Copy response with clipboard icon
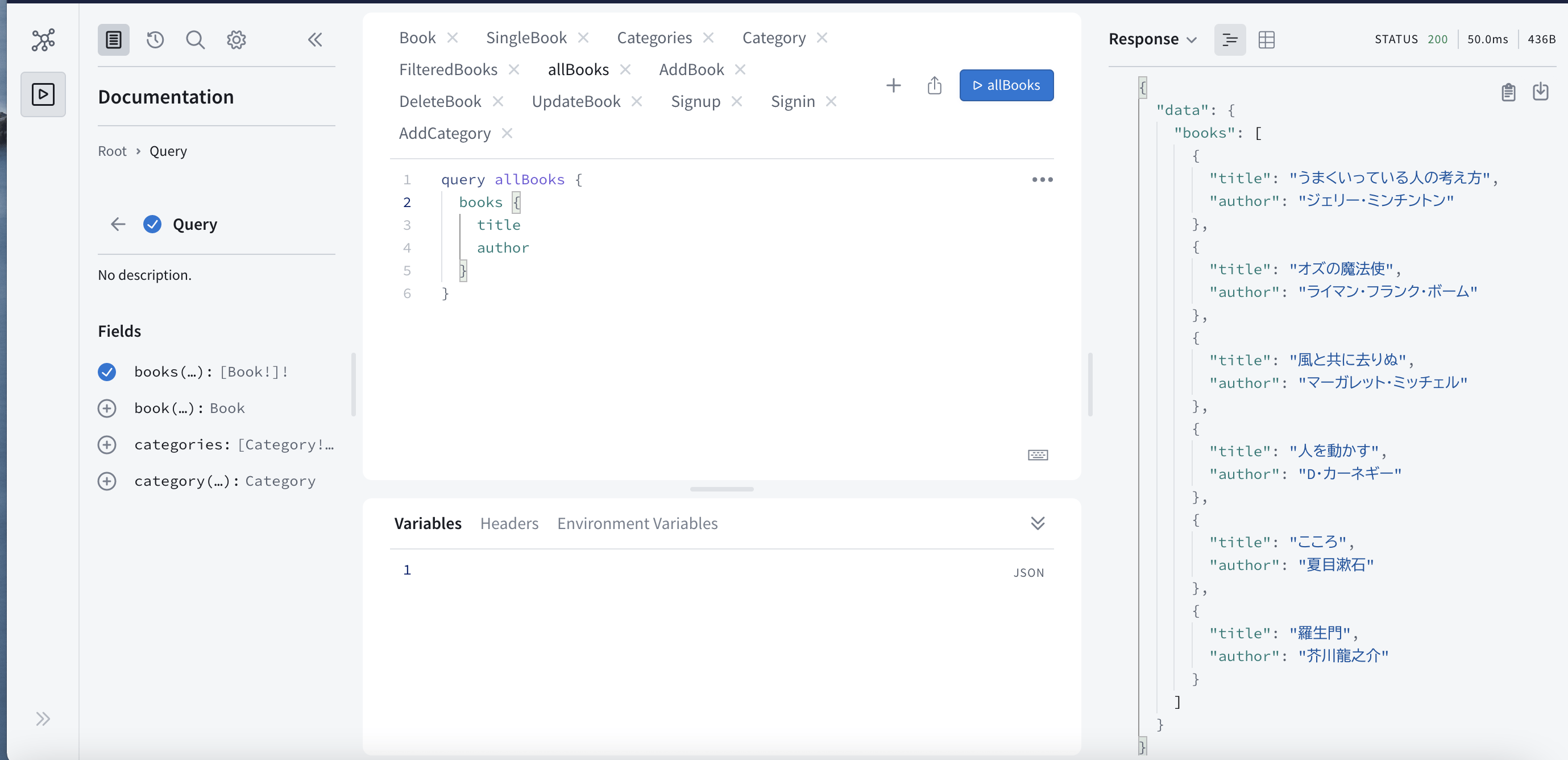Screen dimensions: 1568x760 pos(1508,92)
